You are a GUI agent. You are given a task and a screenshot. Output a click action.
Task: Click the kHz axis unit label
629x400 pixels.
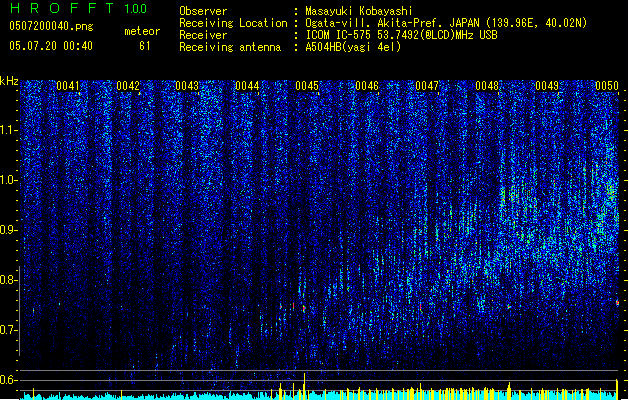[x=9, y=81]
